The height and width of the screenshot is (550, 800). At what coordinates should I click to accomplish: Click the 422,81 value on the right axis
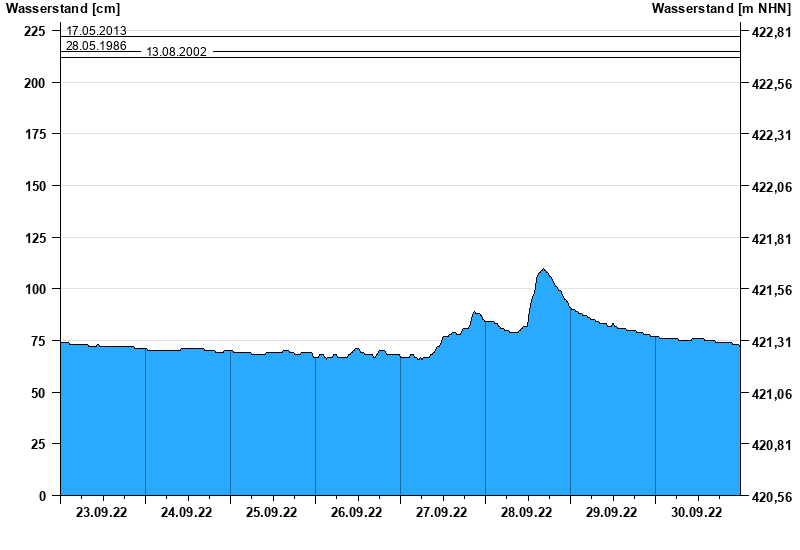coord(768,33)
